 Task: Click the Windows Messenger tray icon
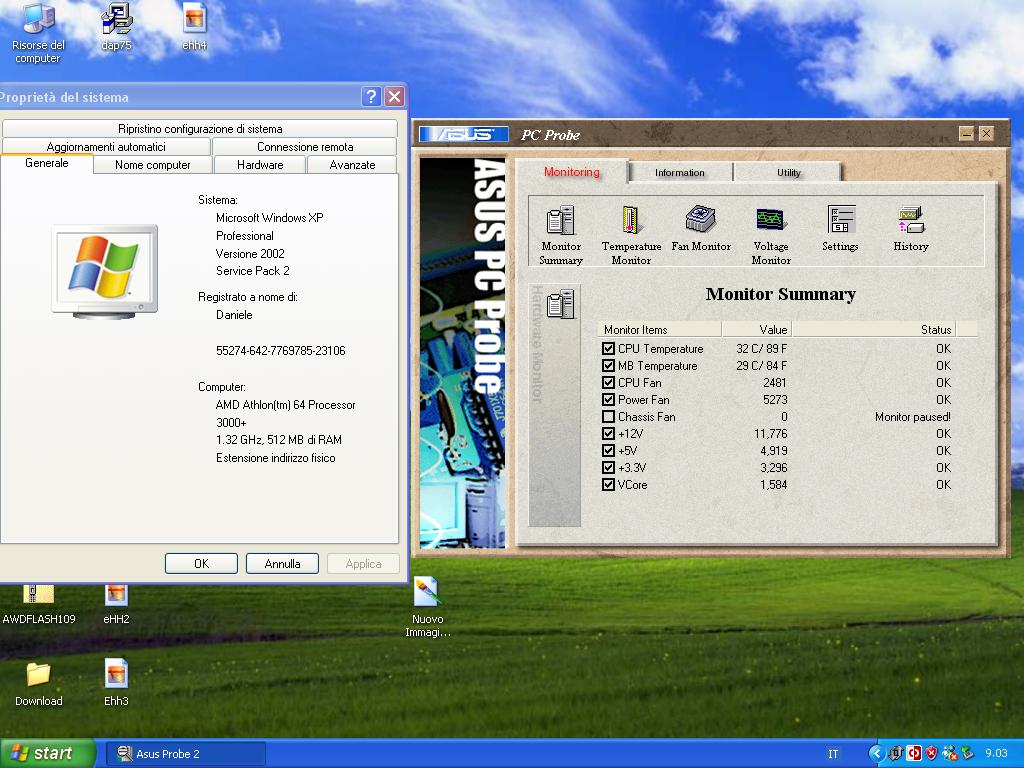tap(950, 753)
